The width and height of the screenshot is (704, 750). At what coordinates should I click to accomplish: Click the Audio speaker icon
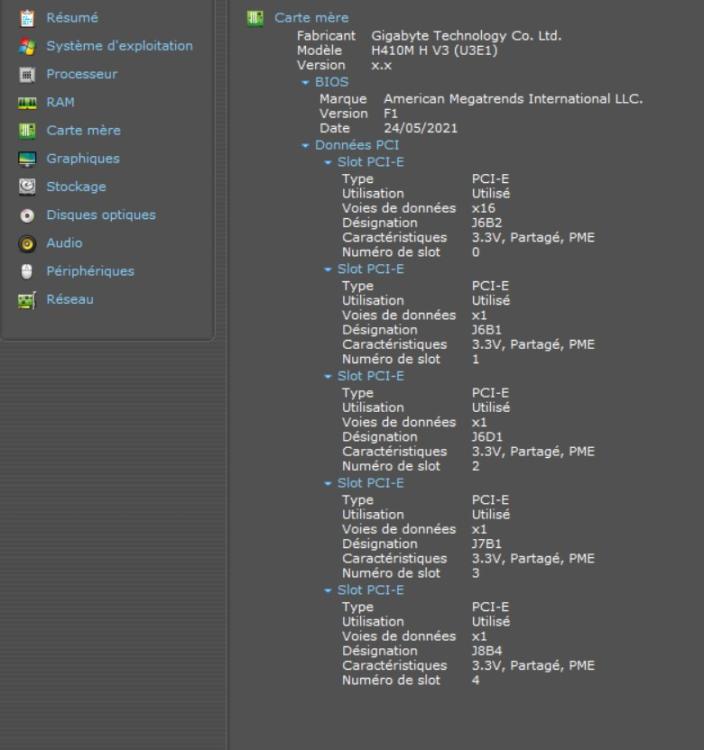[27, 243]
